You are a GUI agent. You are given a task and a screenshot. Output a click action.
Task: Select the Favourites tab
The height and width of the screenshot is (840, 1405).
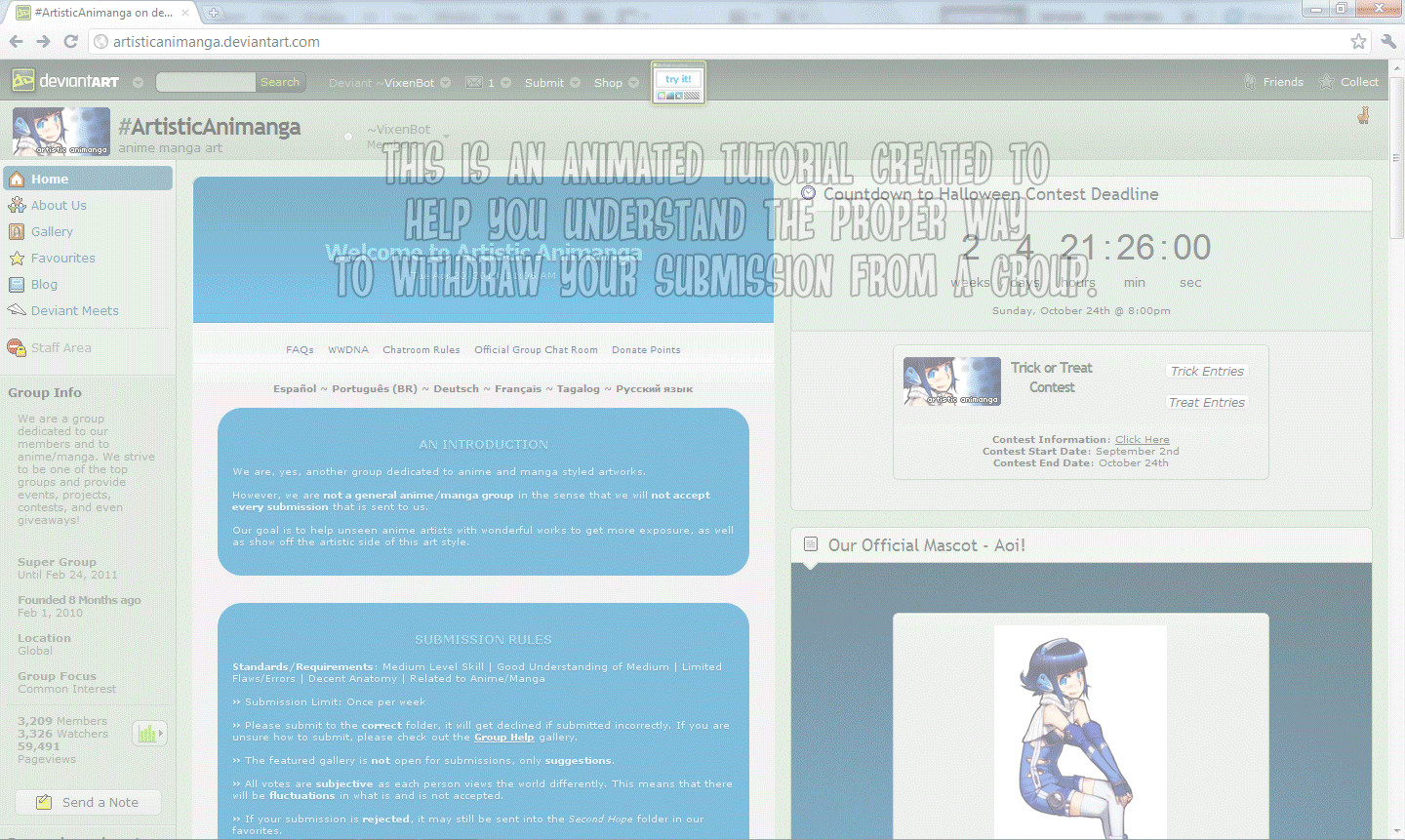click(x=62, y=258)
